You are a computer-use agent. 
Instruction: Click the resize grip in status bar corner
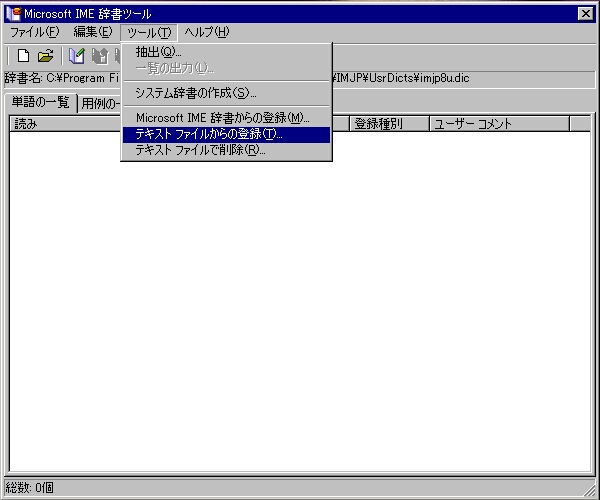[x=589, y=489]
